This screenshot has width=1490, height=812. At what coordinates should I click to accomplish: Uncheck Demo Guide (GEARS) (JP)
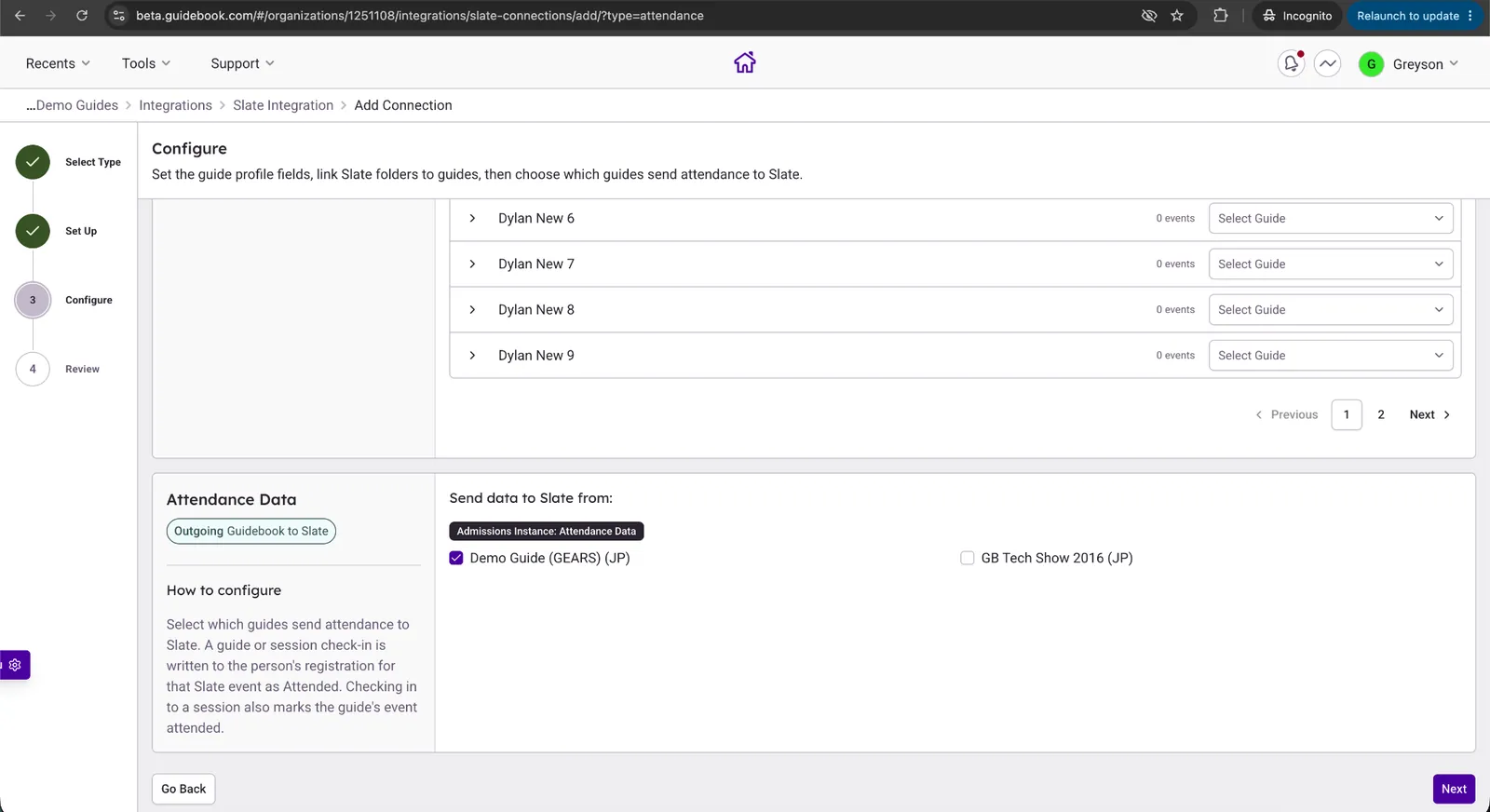point(456,558)
